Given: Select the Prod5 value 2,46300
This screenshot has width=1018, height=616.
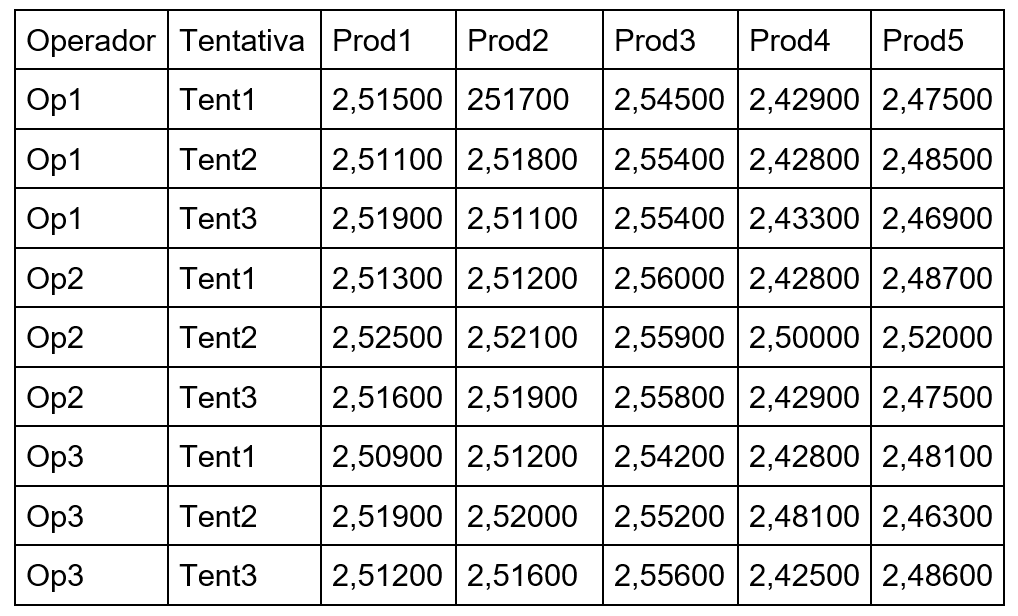Looking at the screenshot, I should [x=937, y=516].
